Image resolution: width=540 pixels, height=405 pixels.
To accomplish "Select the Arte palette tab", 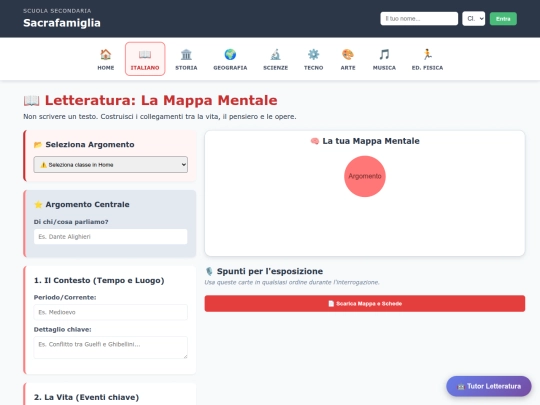I will tap(348, 59).
